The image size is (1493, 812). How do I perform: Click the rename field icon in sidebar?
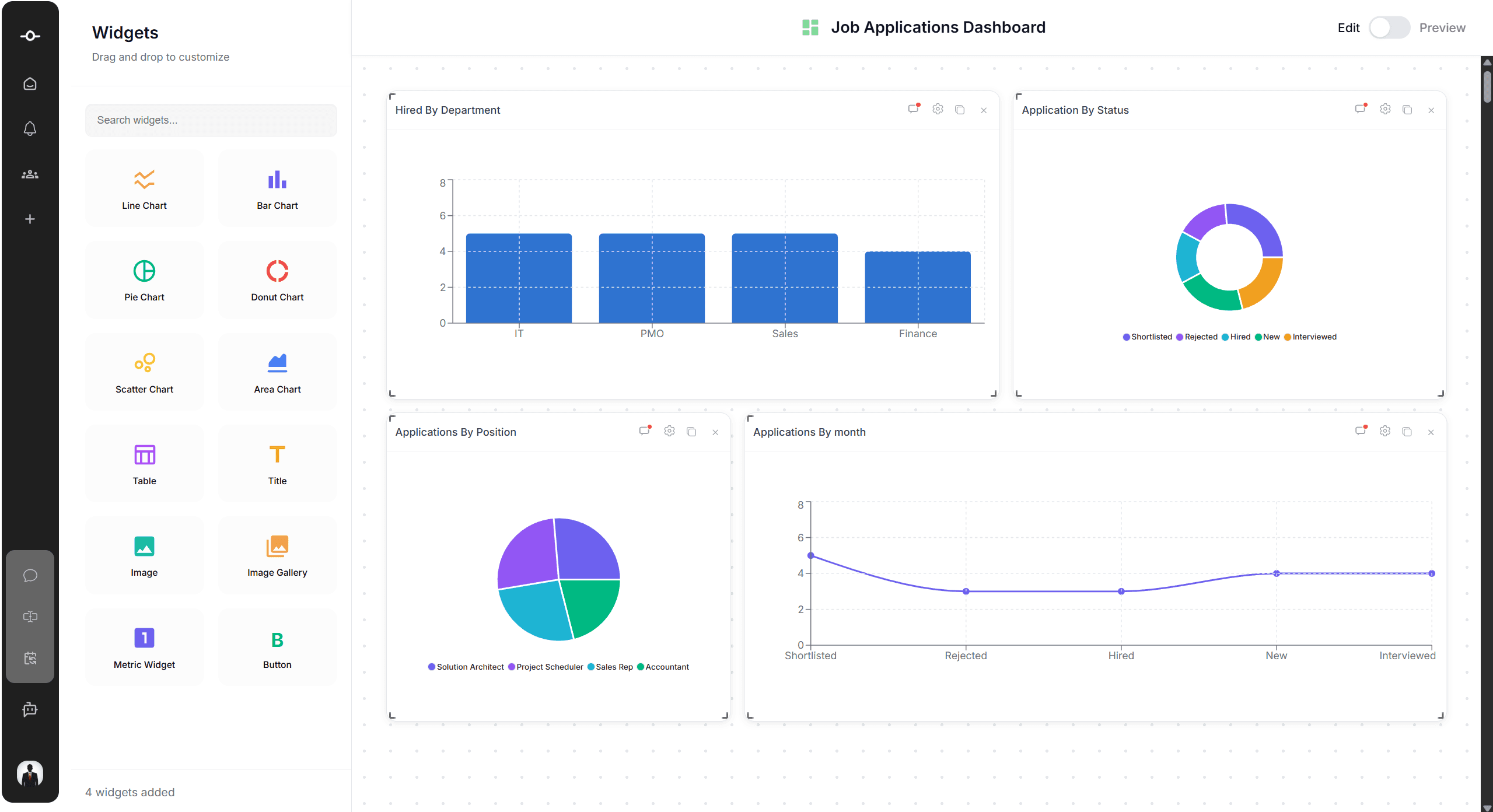click(x=30, y=617)
